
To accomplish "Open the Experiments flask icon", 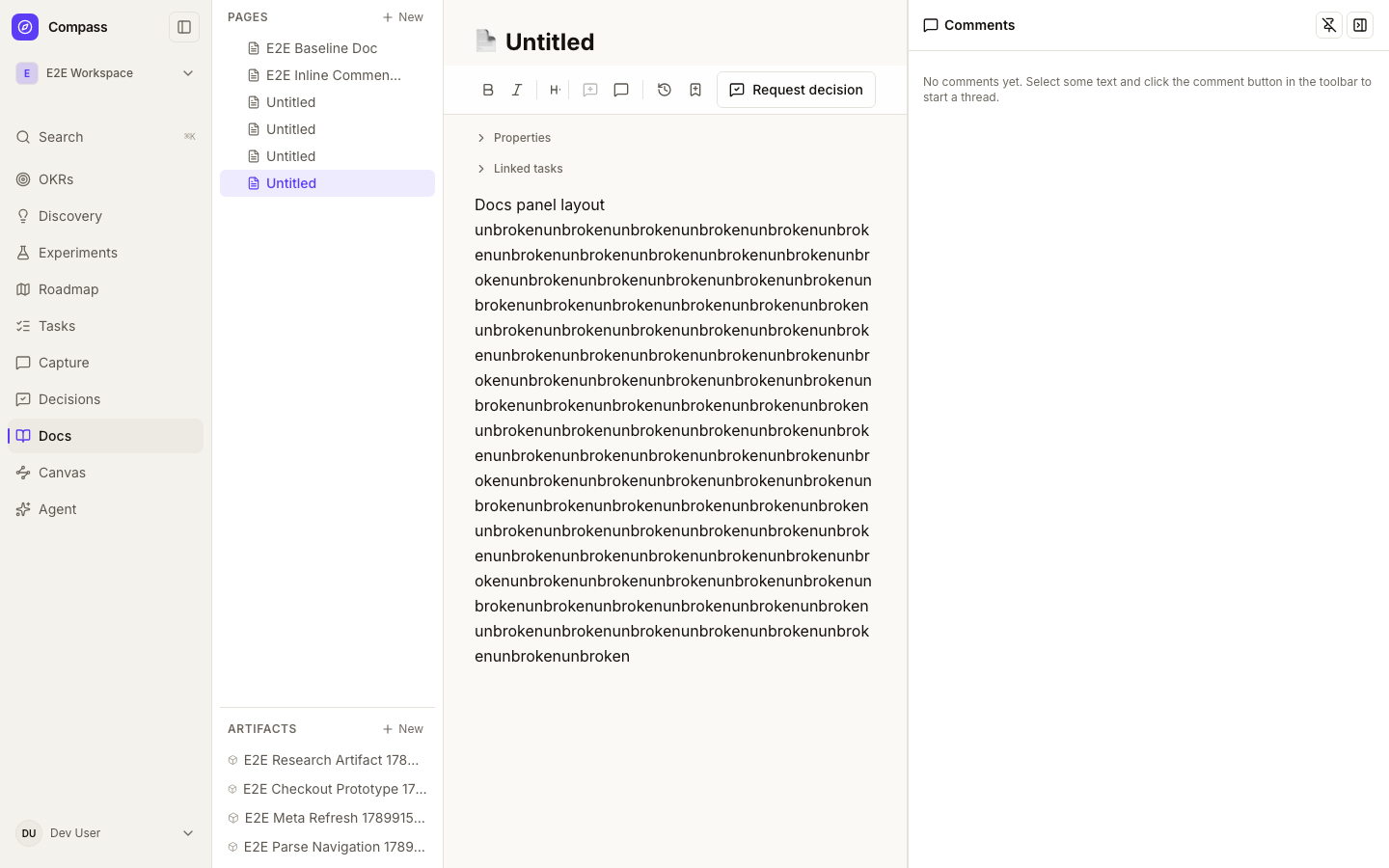I will [23, 253].
